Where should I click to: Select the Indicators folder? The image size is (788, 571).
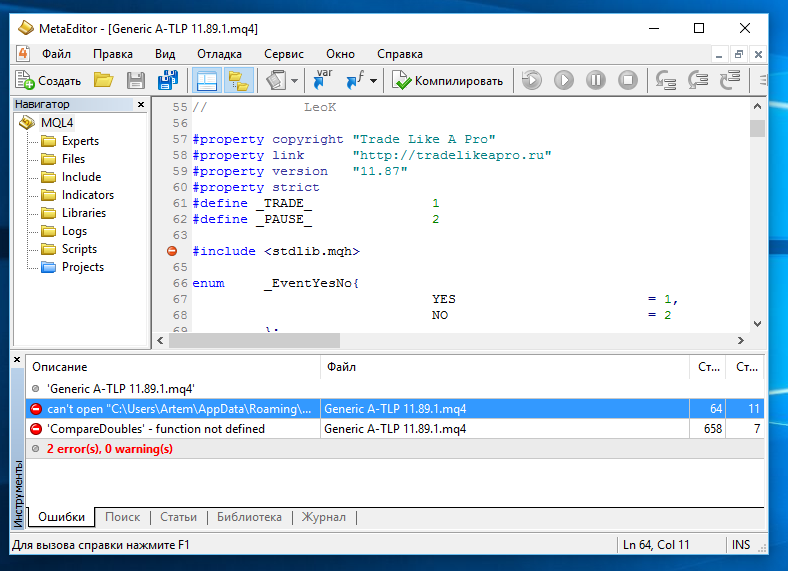point(87,195)
